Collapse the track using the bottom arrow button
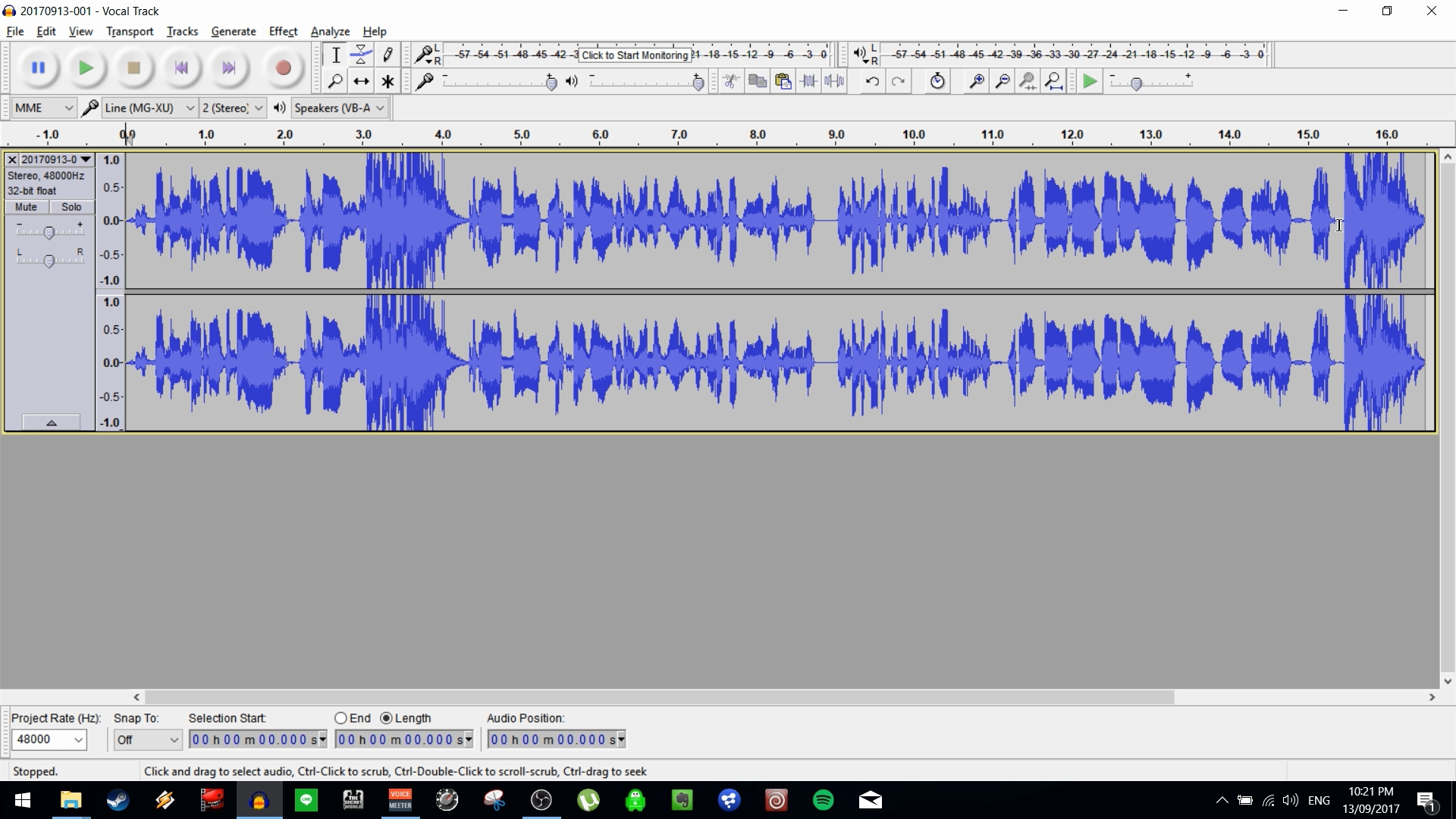The image size is (1456, 819). (51, 422)
